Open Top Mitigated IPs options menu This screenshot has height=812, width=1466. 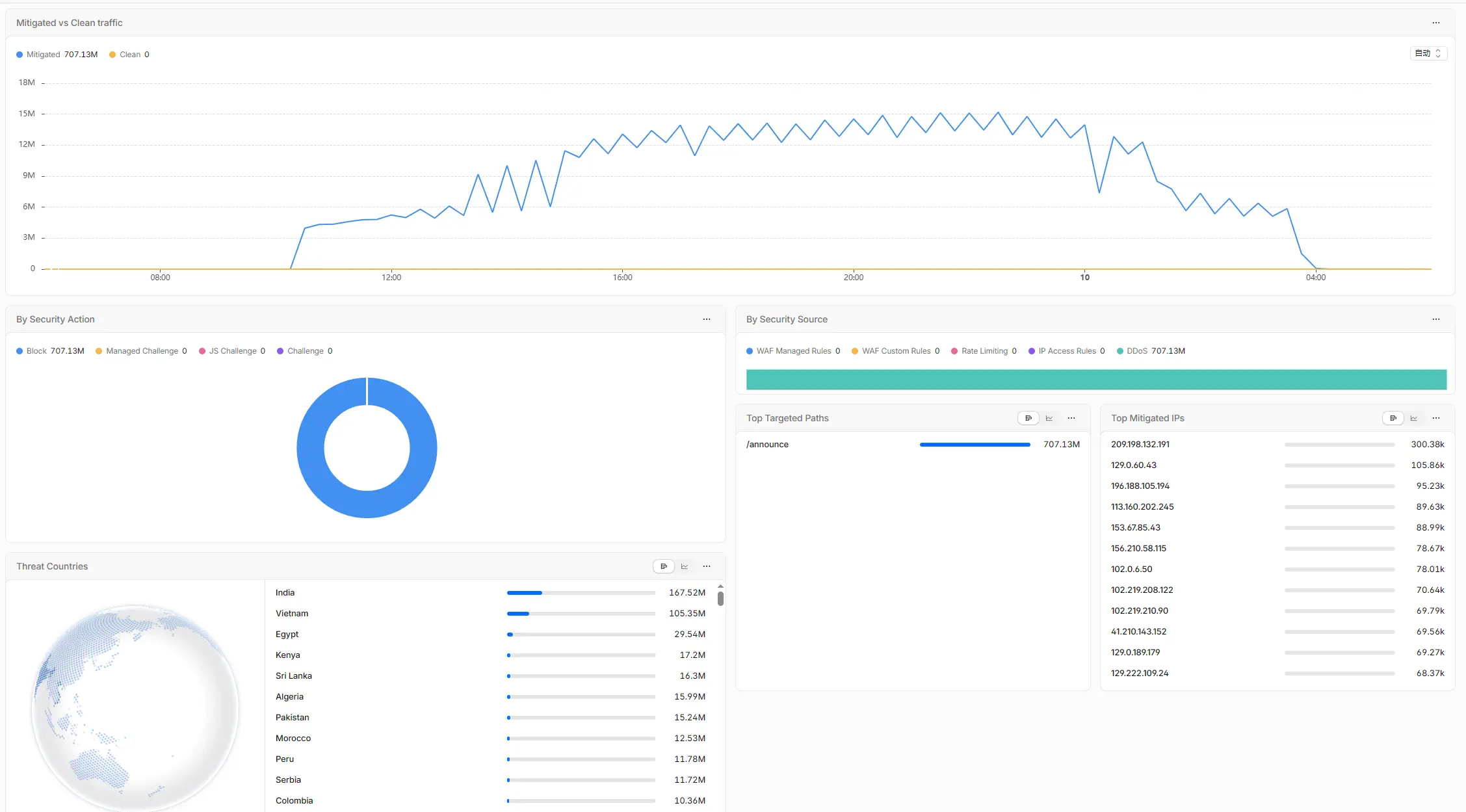click(1435, 418)
